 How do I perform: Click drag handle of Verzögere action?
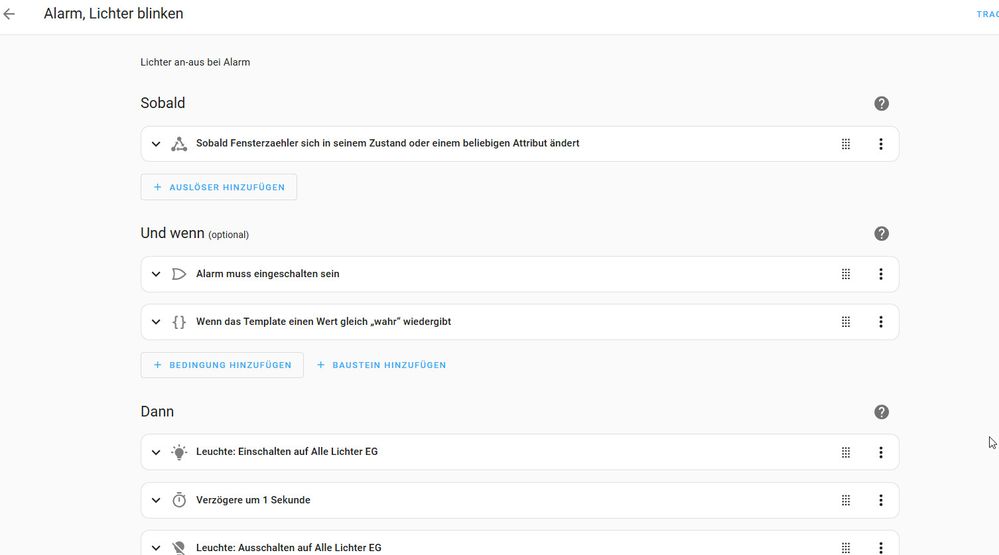coord(846,500)
